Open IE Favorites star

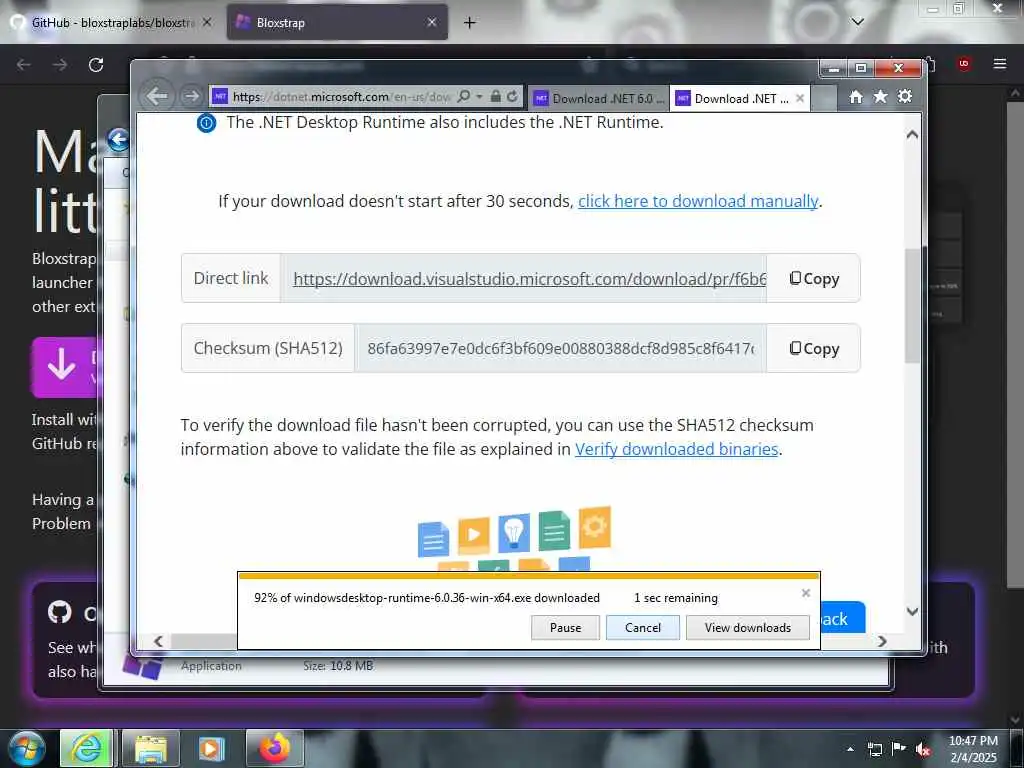(880, 97)
